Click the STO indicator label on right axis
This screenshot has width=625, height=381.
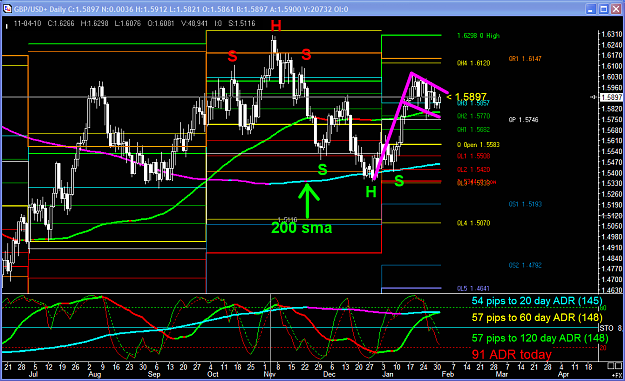(x=606, y=328)
